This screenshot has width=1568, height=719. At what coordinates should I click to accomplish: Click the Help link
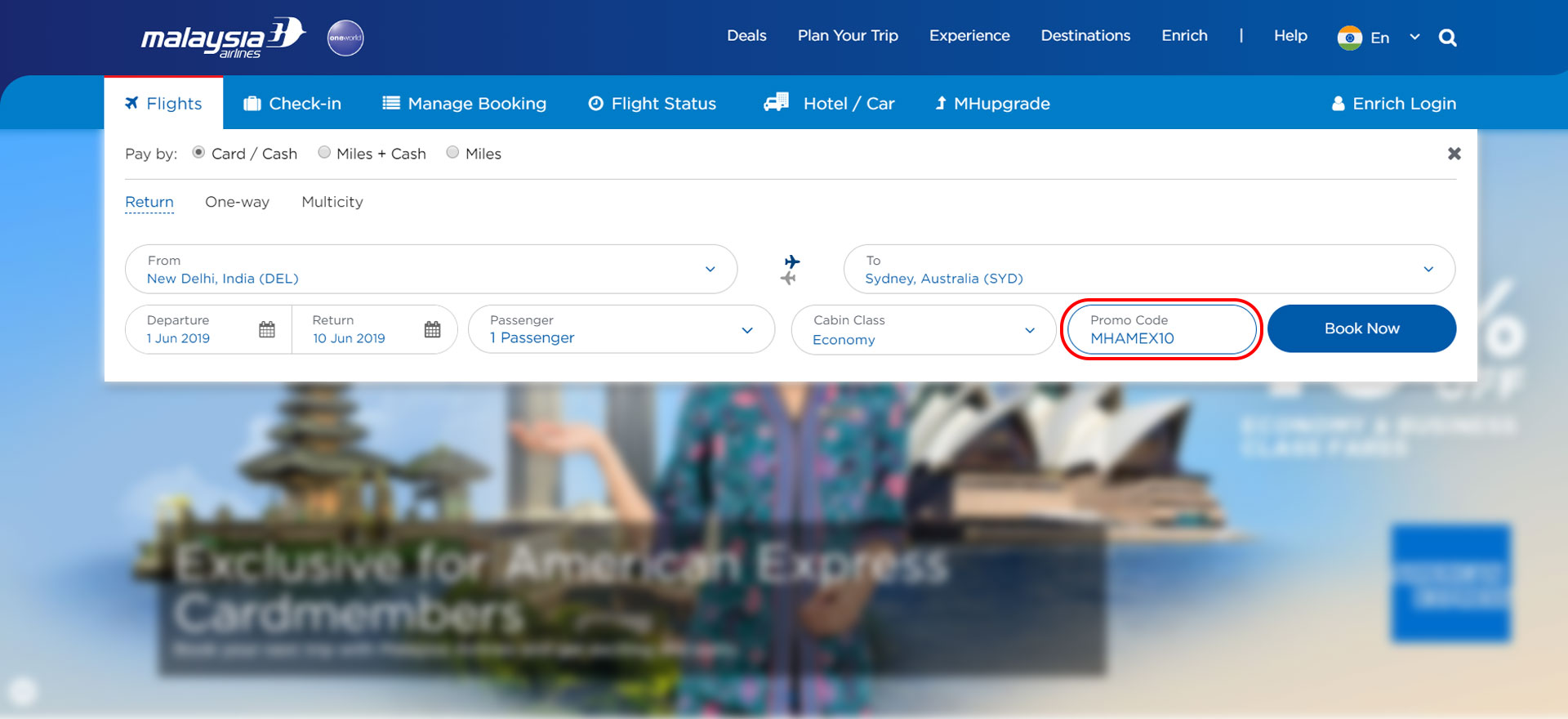(x=1290, y=36)
